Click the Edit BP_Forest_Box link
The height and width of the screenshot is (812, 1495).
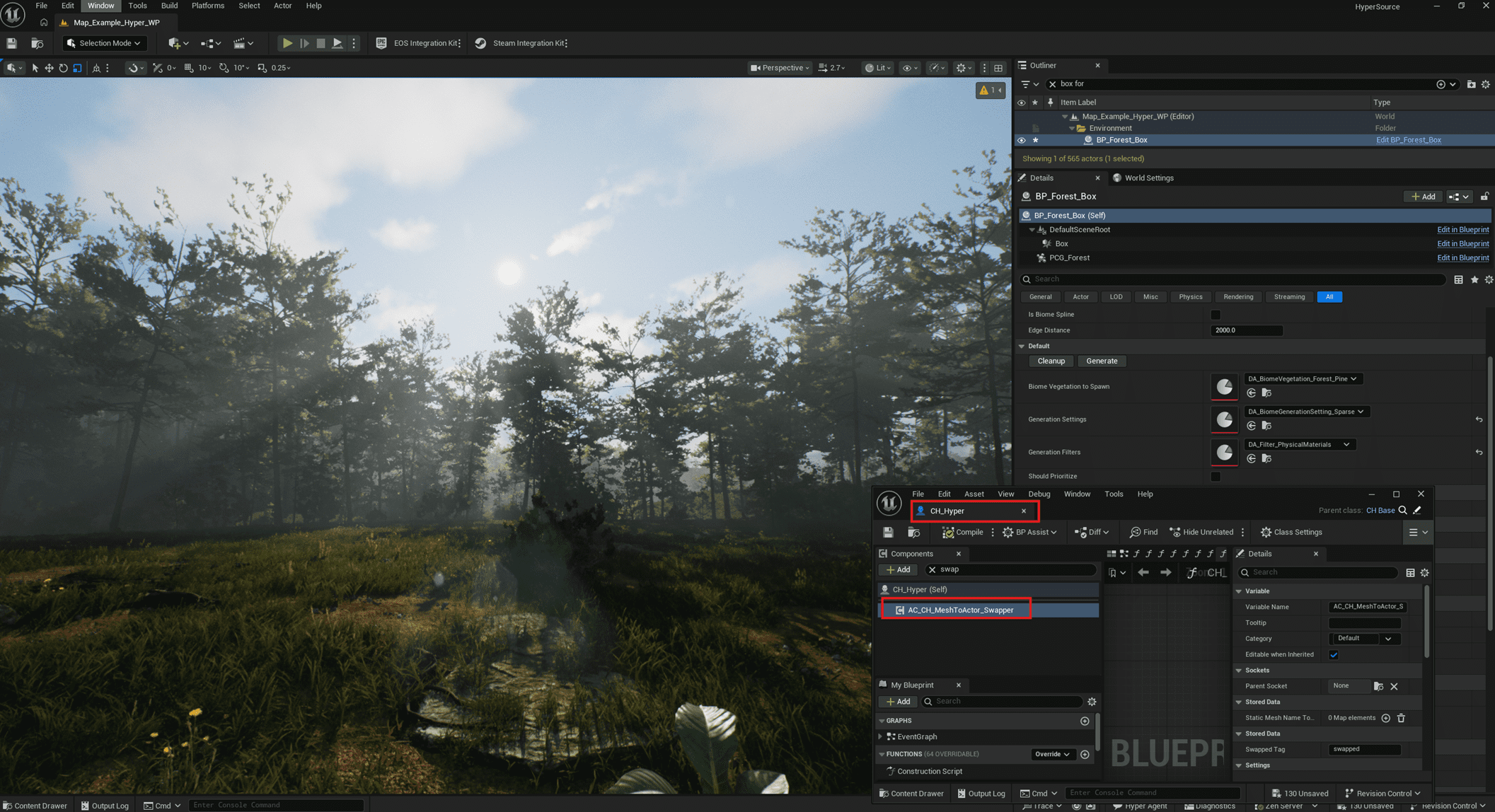(x=1408, y=140)
